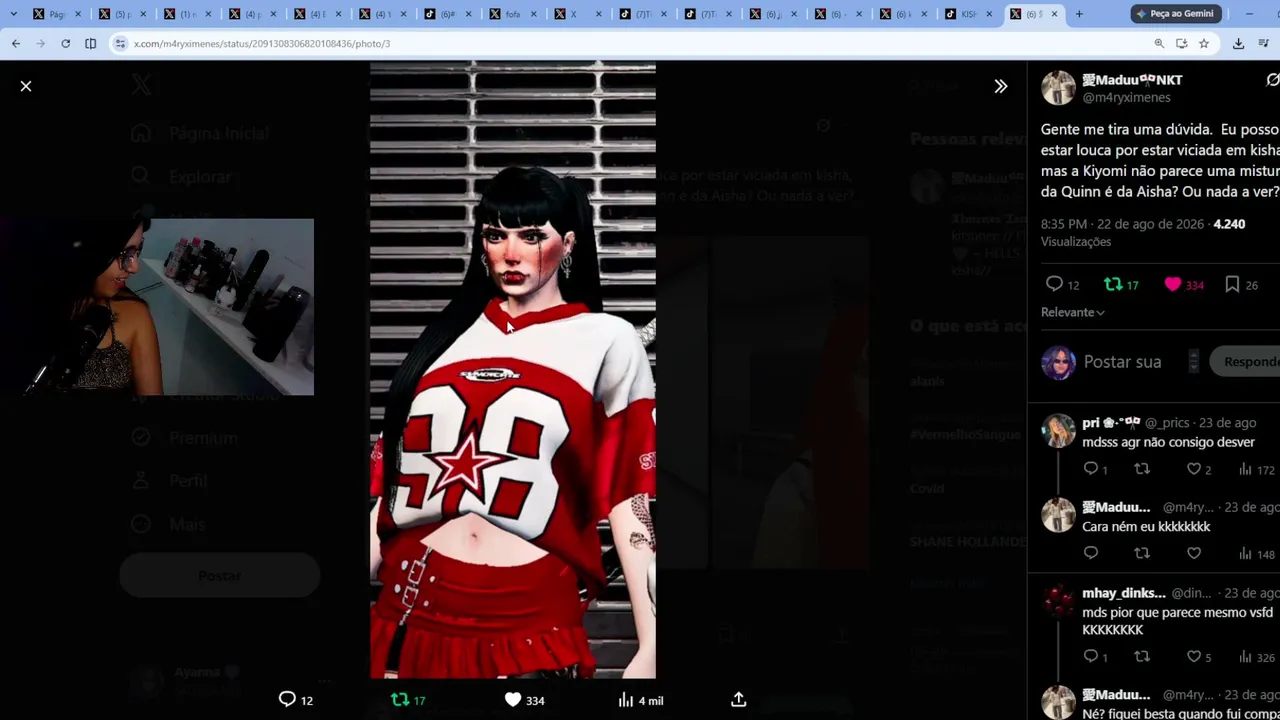This screenshot has height=720, width=1280.
Task: Repost mhay_dinks's comment
Action: (1142, 657)
